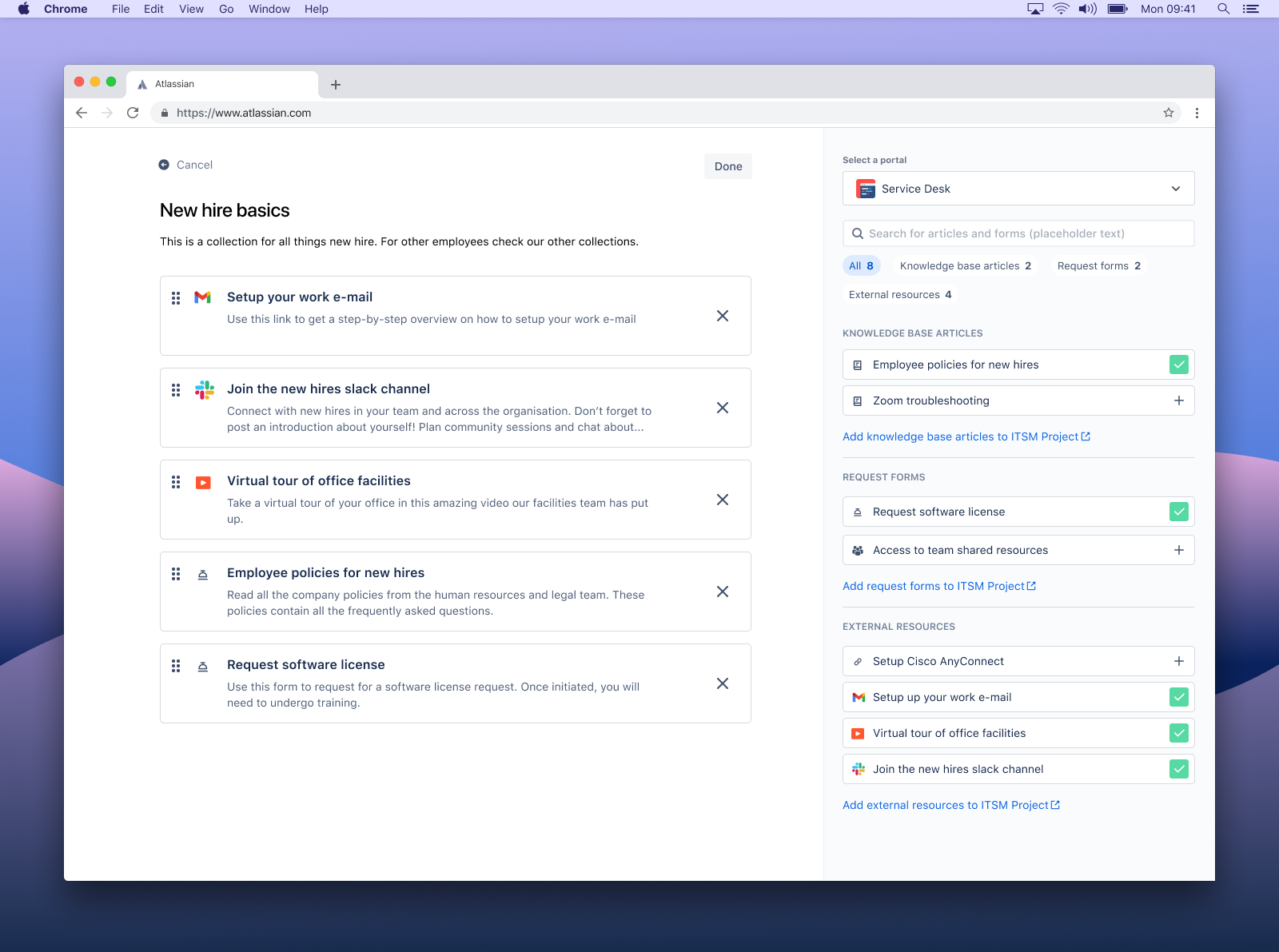This screenshot has width=1279, height=952.
Task: Click the Gmail icon on Setup your work e-mail card
Action: click(x=203, y=297)
